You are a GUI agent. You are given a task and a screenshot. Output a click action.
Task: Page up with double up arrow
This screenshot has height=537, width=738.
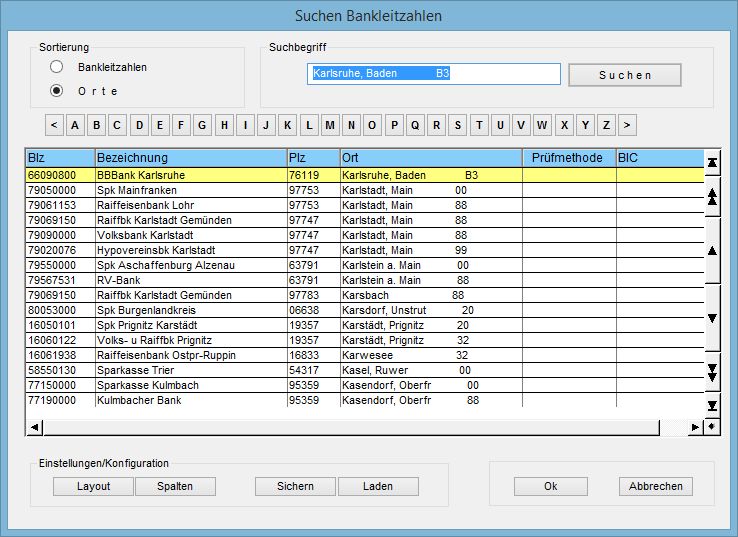[712, 197]
